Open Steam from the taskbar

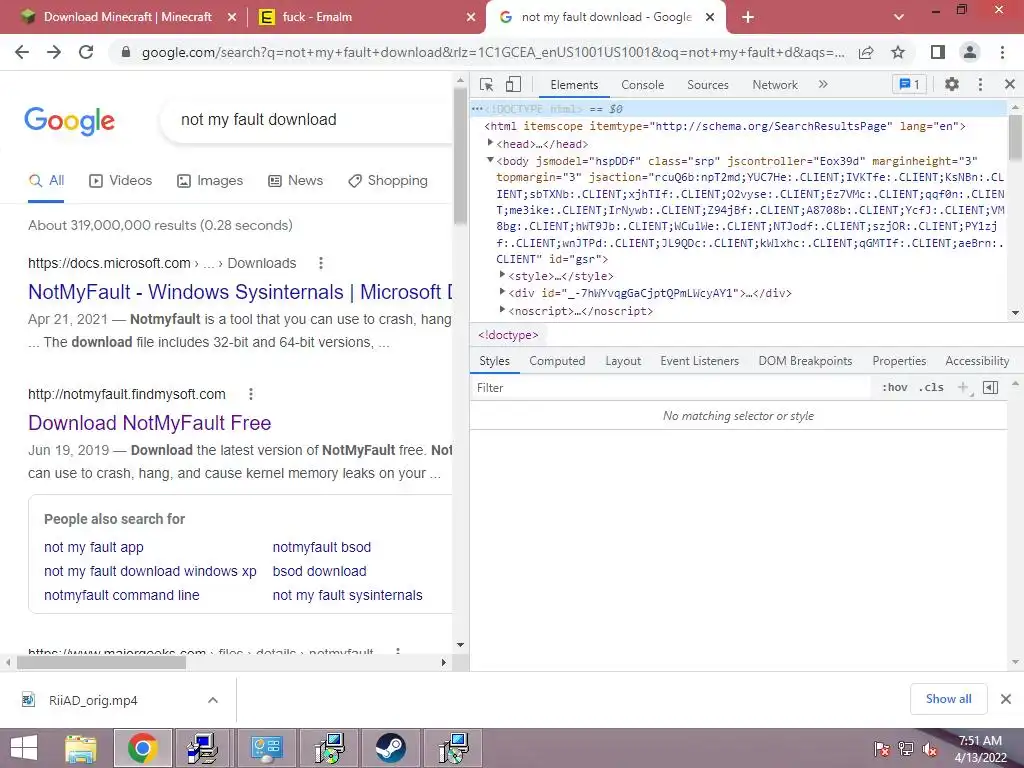pyautogui.click(x=391, y=748)
